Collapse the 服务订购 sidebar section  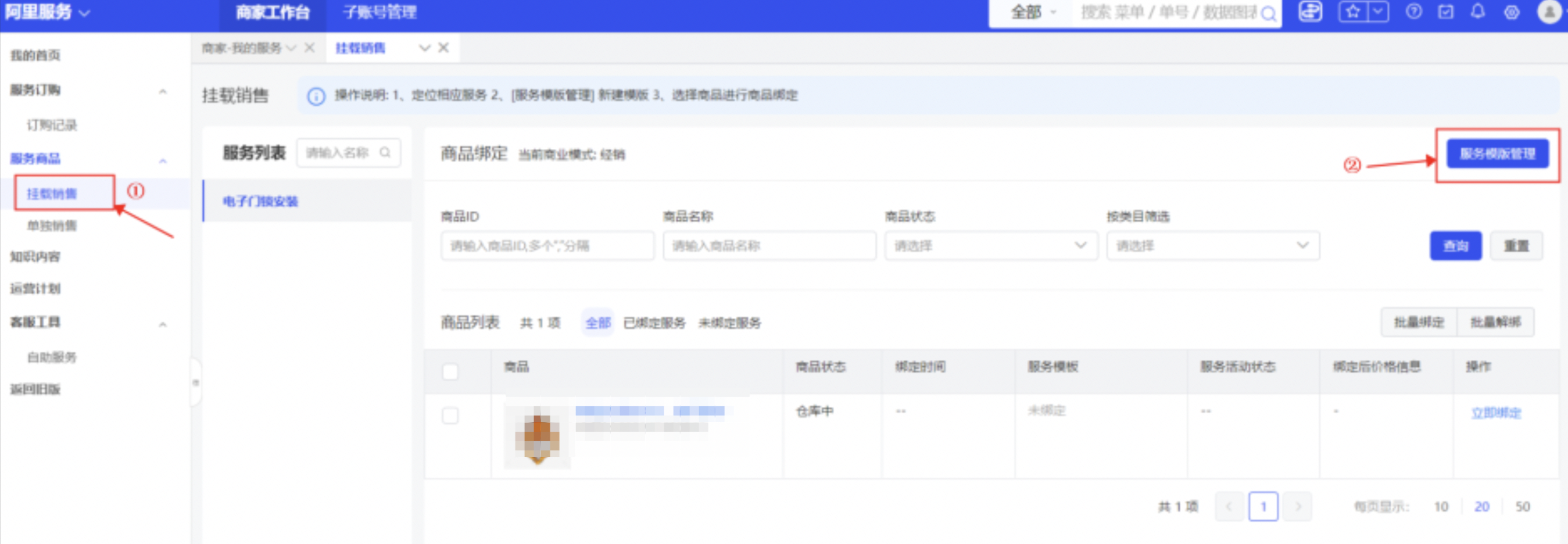163,91
